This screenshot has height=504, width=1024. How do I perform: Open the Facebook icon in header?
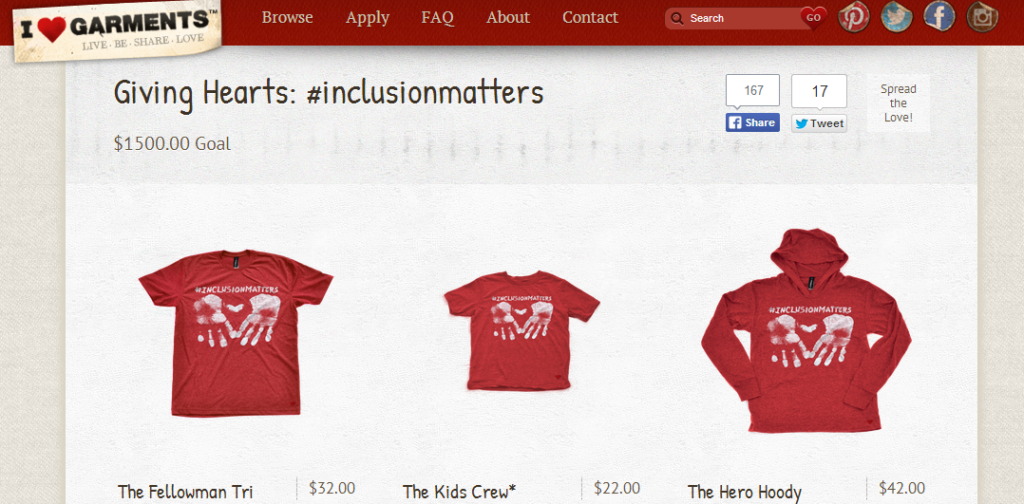(x=939, y=17)
